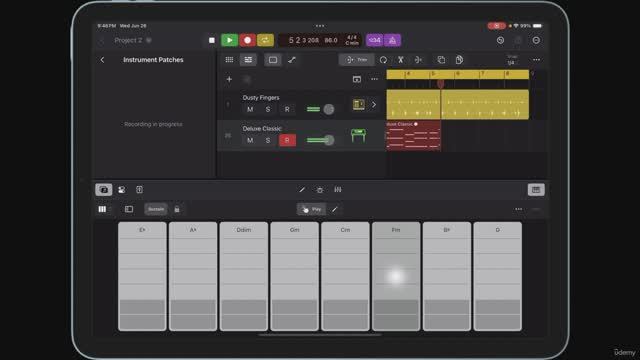640x360 pixels.
Task: Tap the track header import icon
Action: coord(357,79)
